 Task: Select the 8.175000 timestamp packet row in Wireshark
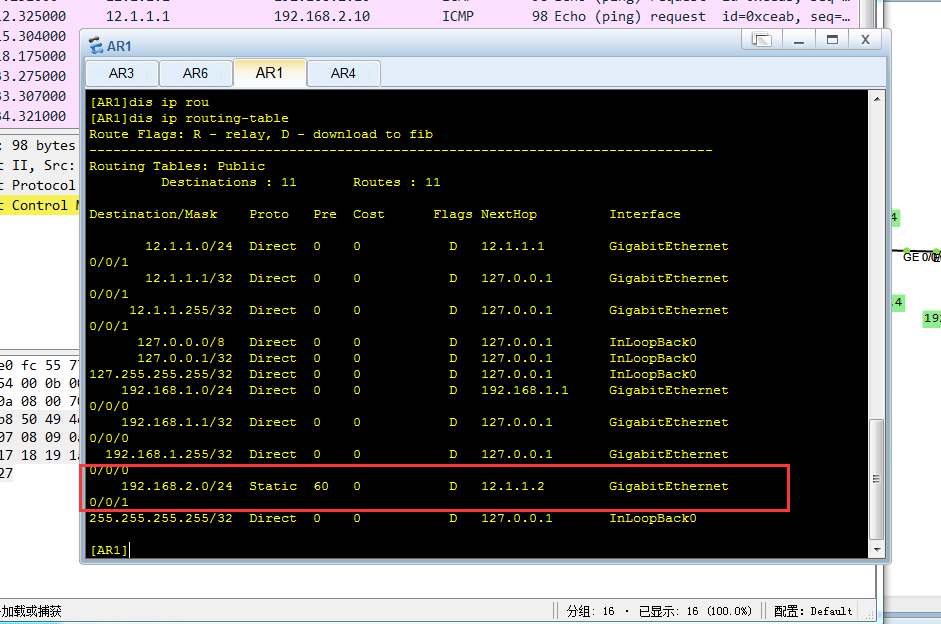click(x=40, y=56)
